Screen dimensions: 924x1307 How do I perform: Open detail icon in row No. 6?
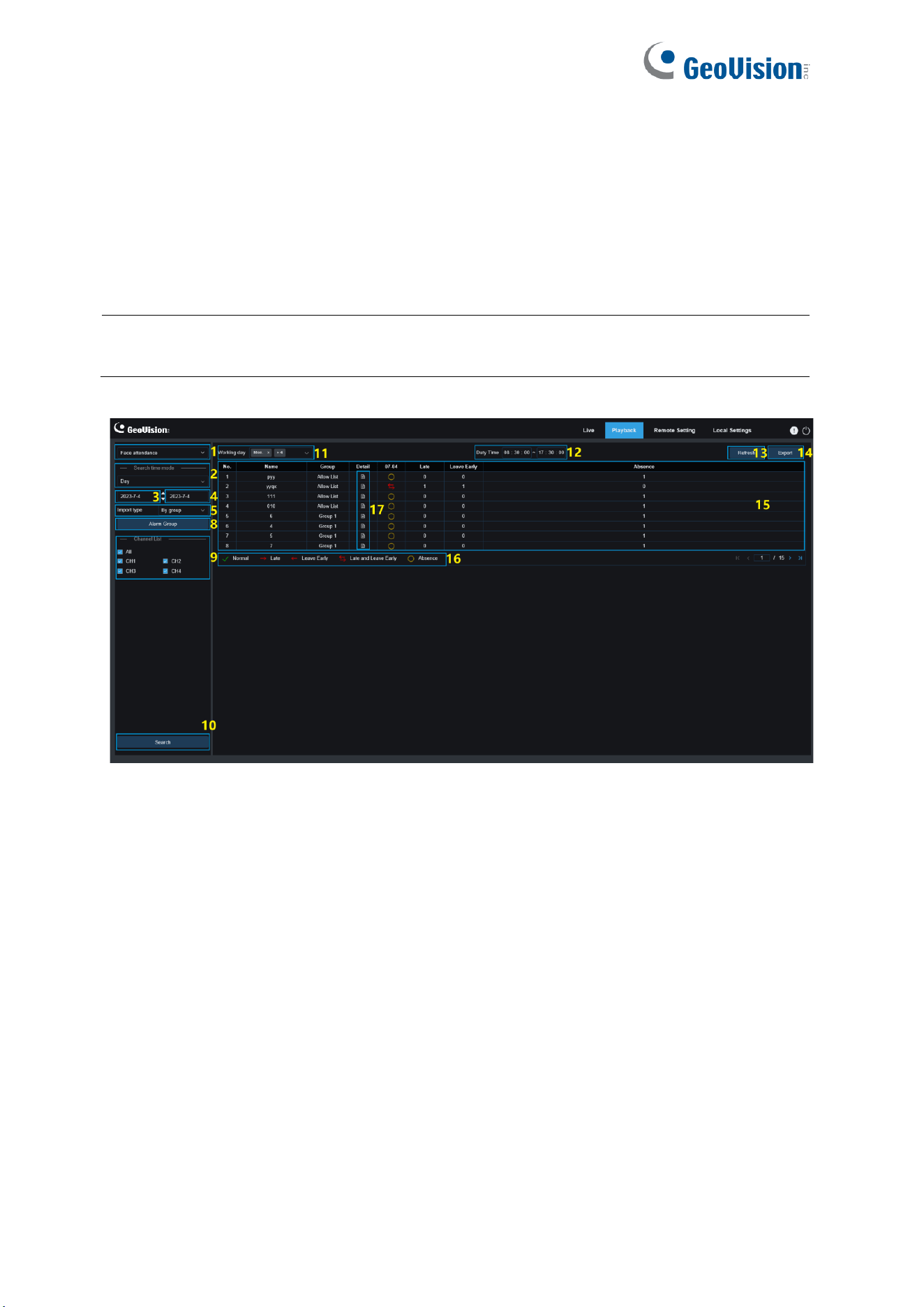point(363,526)
